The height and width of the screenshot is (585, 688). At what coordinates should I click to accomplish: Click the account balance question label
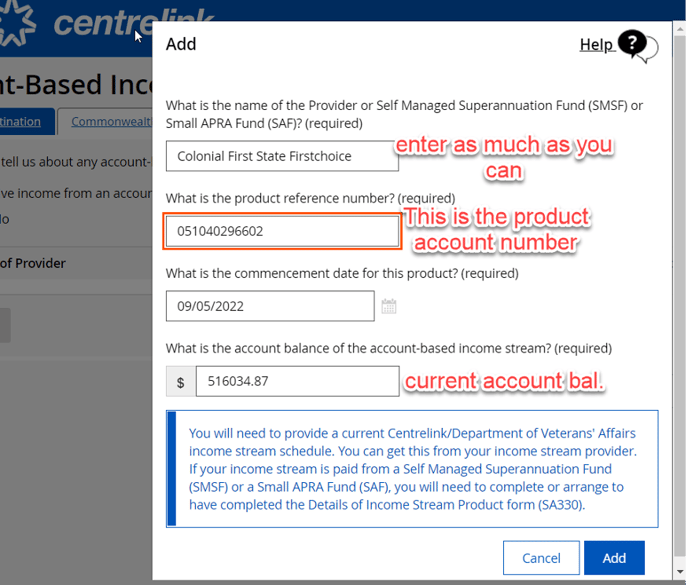(x=388, y=348)
